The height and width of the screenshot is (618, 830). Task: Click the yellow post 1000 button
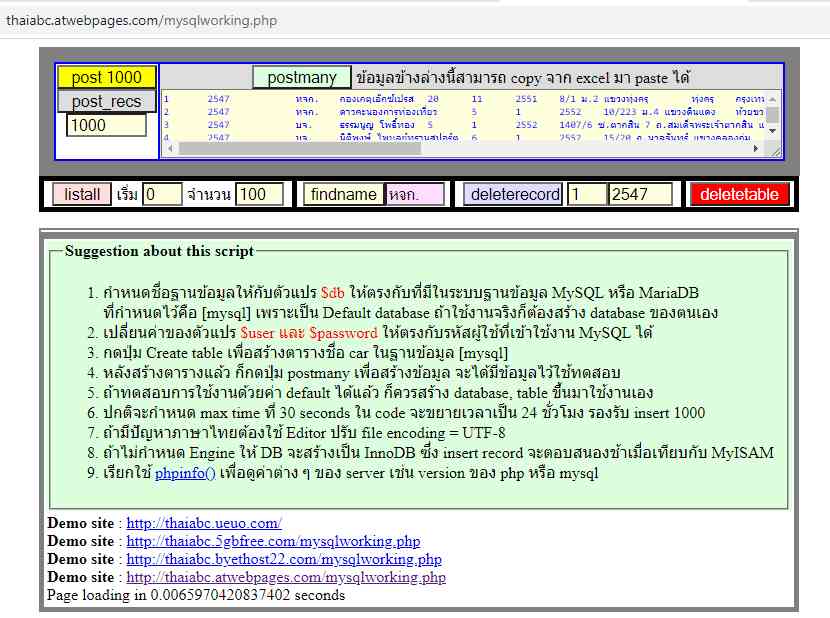pyautogui.click(x=106, y=77)
